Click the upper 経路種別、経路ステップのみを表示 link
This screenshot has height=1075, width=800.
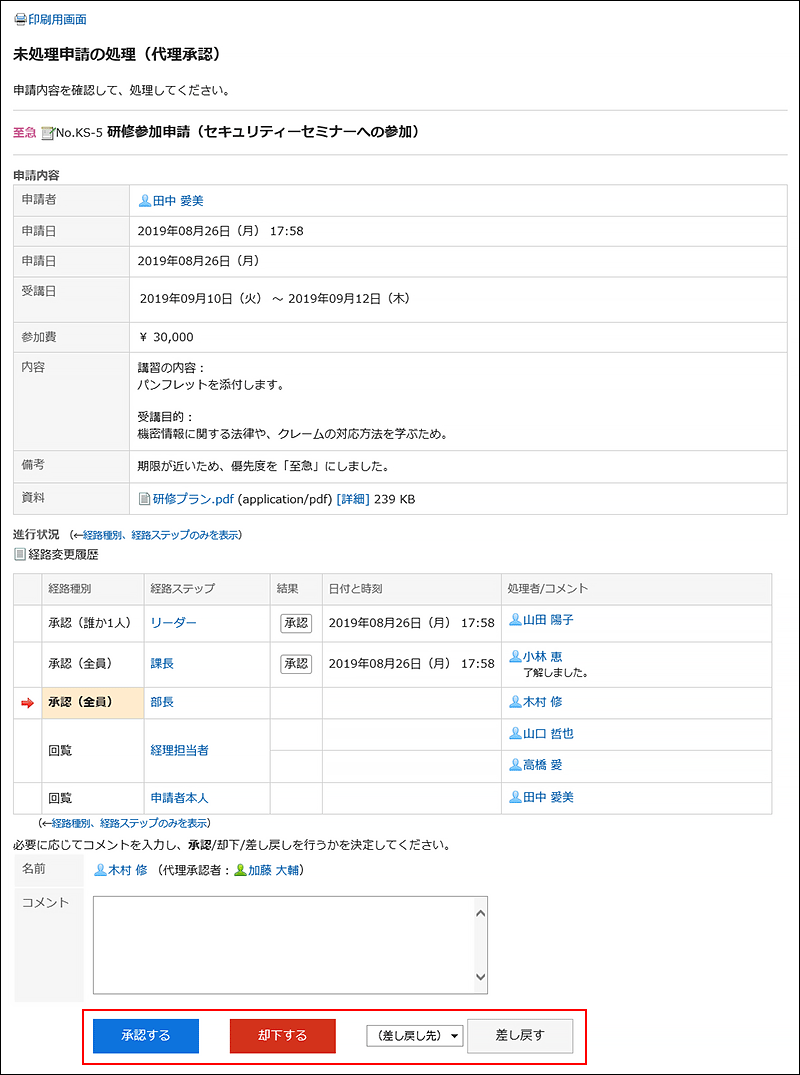(161, 535)
